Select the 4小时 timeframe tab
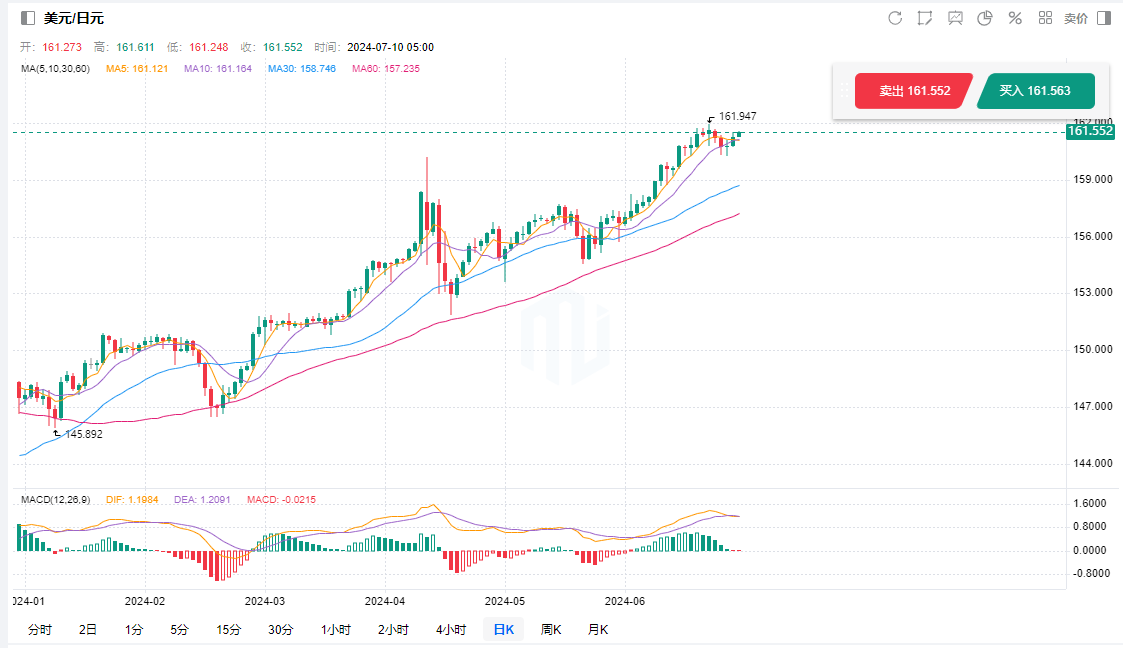 [x=451, y=629]
